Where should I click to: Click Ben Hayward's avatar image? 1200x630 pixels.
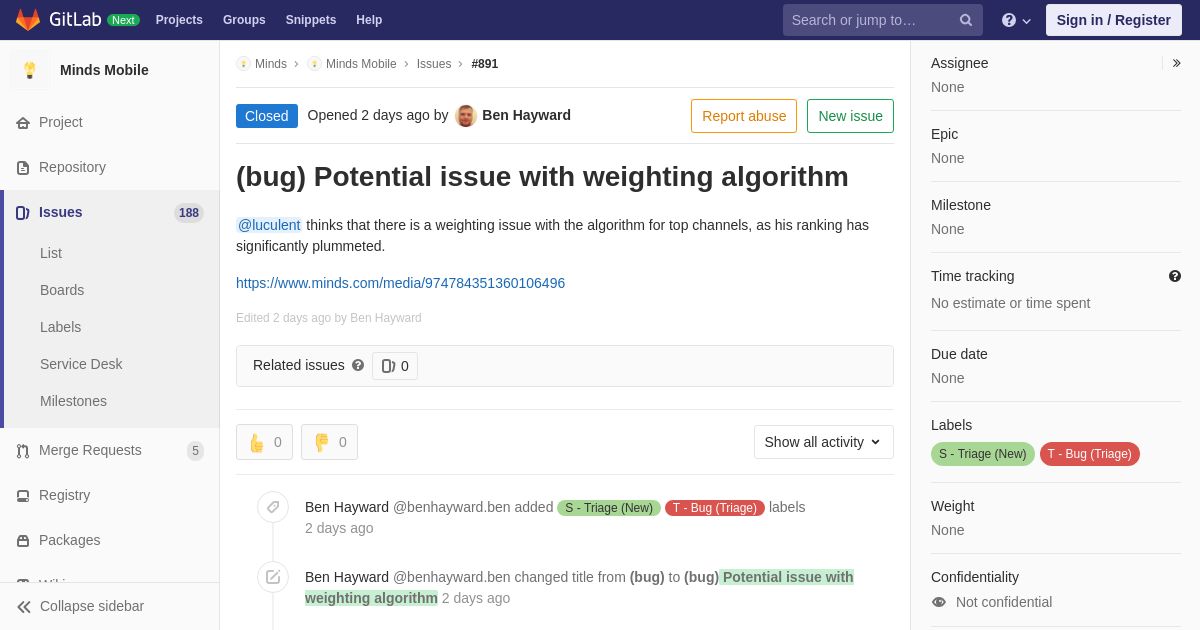466,116
